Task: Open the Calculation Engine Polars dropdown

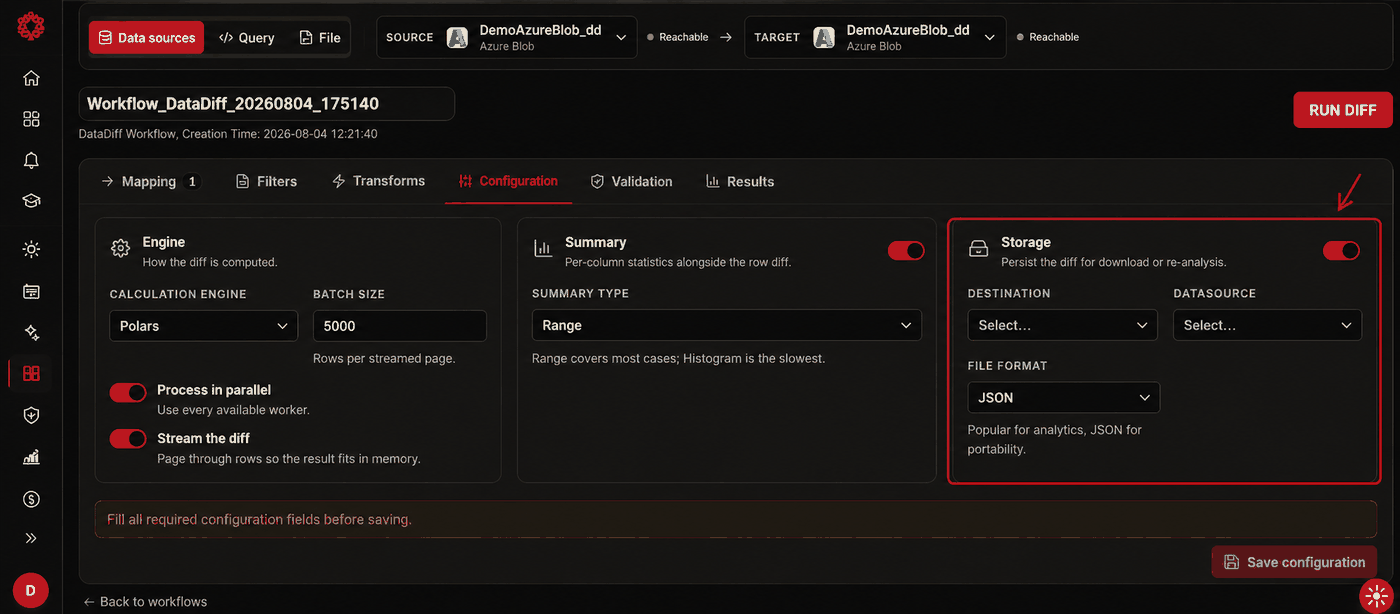Action: [203, 326]
